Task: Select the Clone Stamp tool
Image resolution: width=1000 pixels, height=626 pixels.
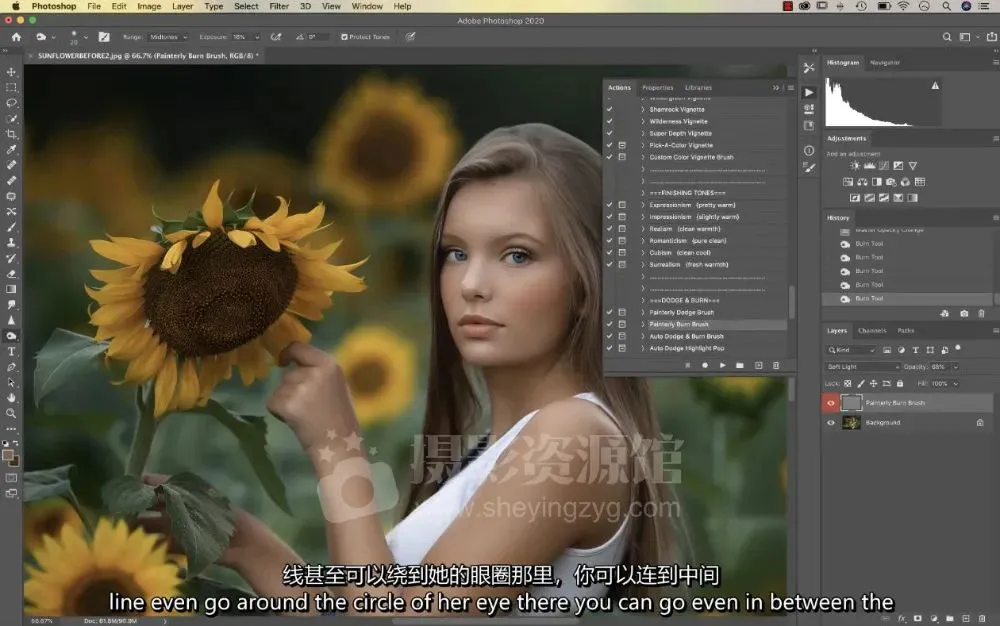Action: point(11,242)
